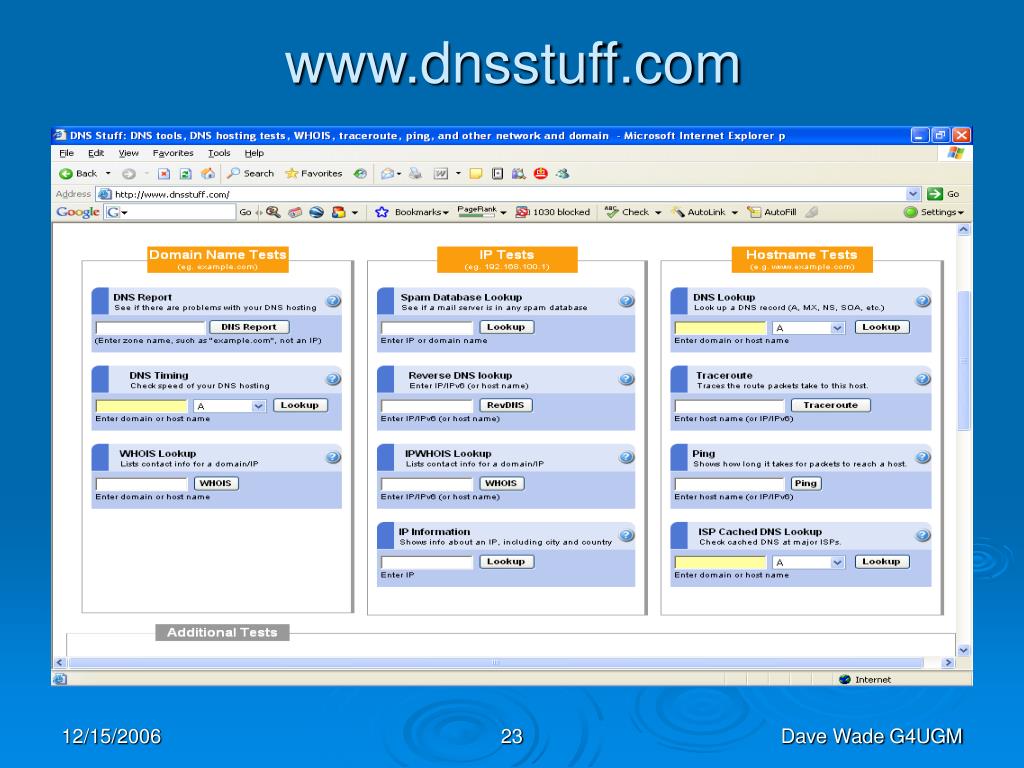Open the help icon for DNS Report
Image resolution: width=1024 pixels, height=768 pixels.
coord(333,301)
